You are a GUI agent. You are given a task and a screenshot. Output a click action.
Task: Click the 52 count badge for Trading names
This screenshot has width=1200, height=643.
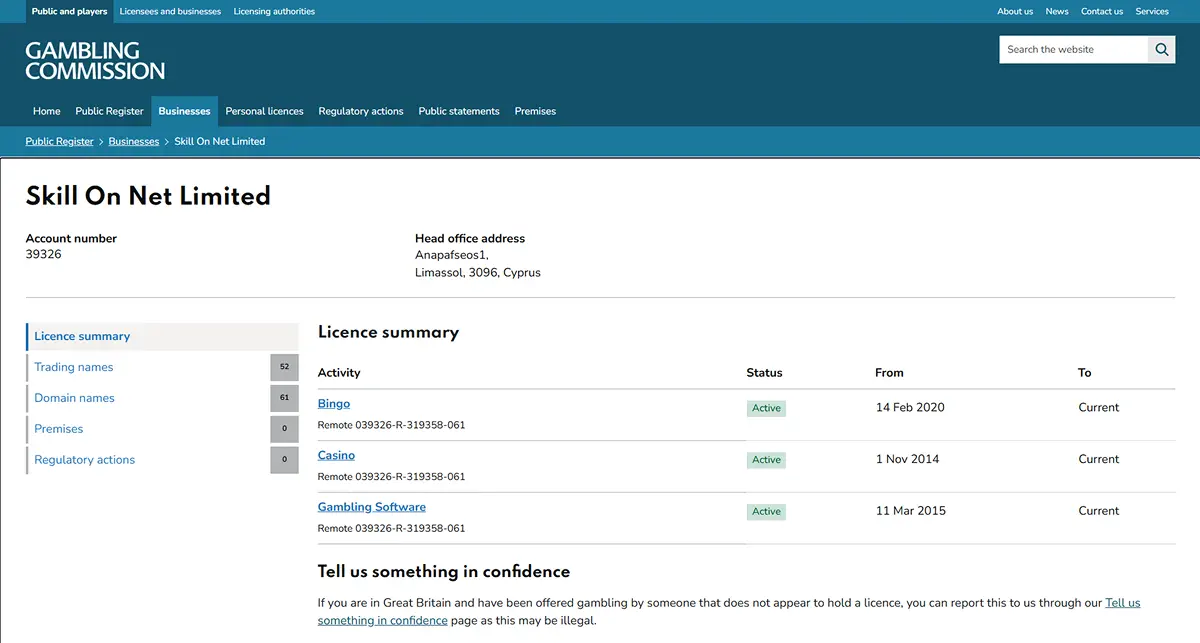click(284, 367)
